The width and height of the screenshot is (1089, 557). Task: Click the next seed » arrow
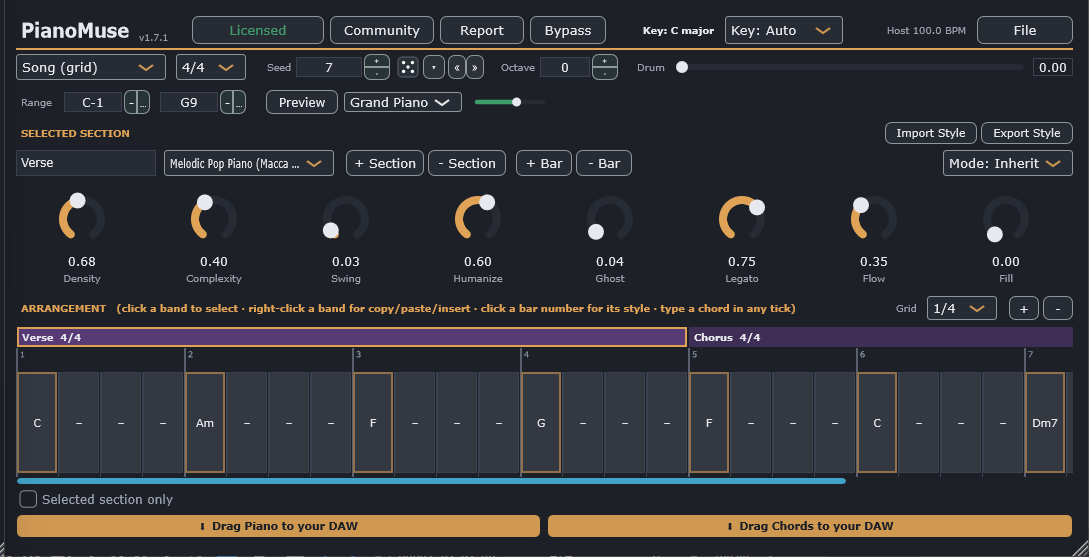click(474, 67)
